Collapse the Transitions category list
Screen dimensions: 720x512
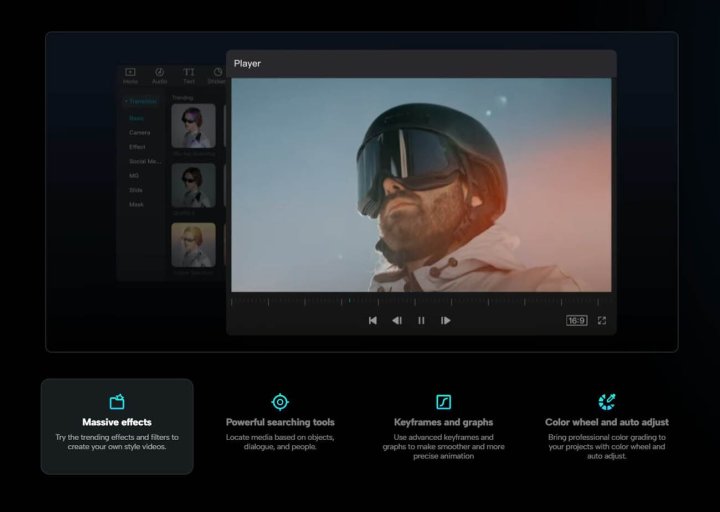(141, 102)
